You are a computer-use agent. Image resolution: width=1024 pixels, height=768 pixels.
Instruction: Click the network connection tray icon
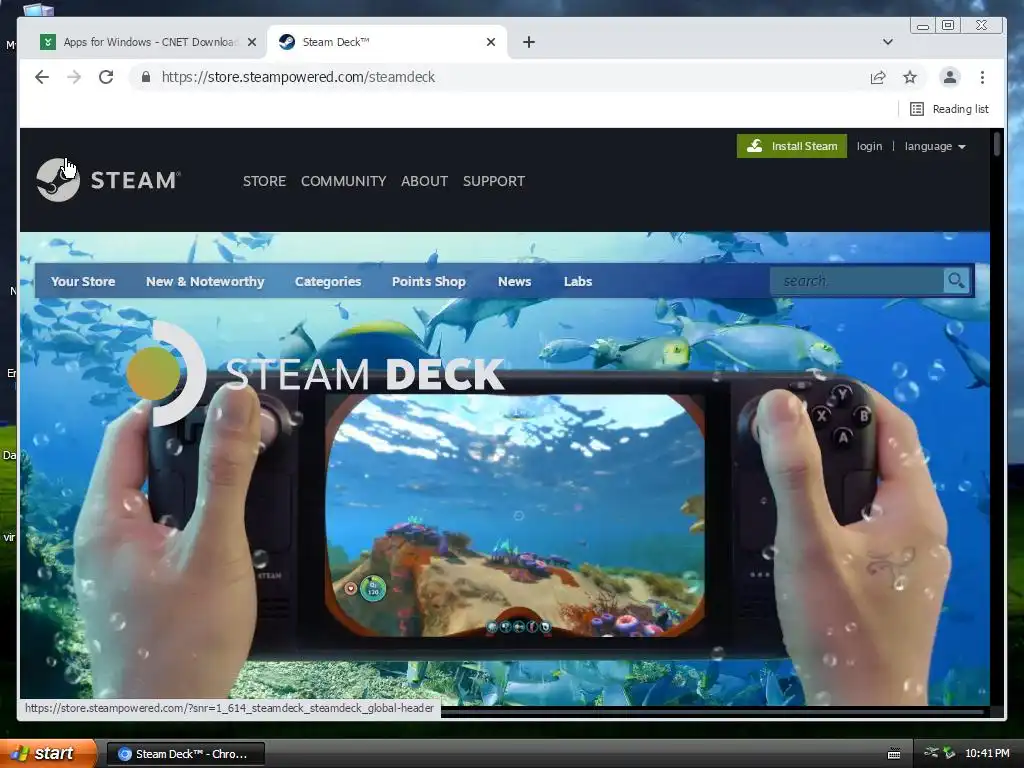pos(931,752)
